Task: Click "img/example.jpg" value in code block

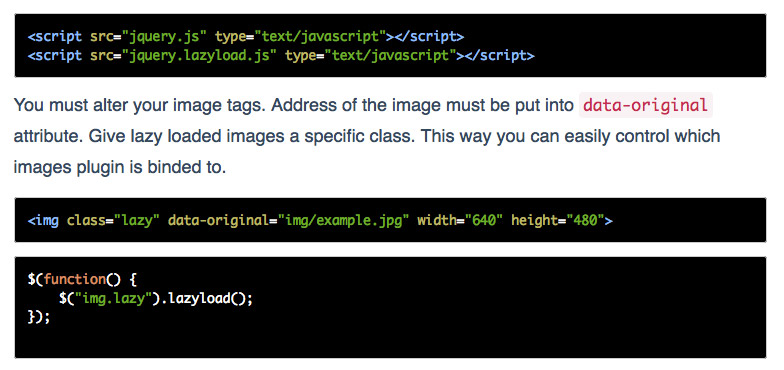Action: coord(344,220)
